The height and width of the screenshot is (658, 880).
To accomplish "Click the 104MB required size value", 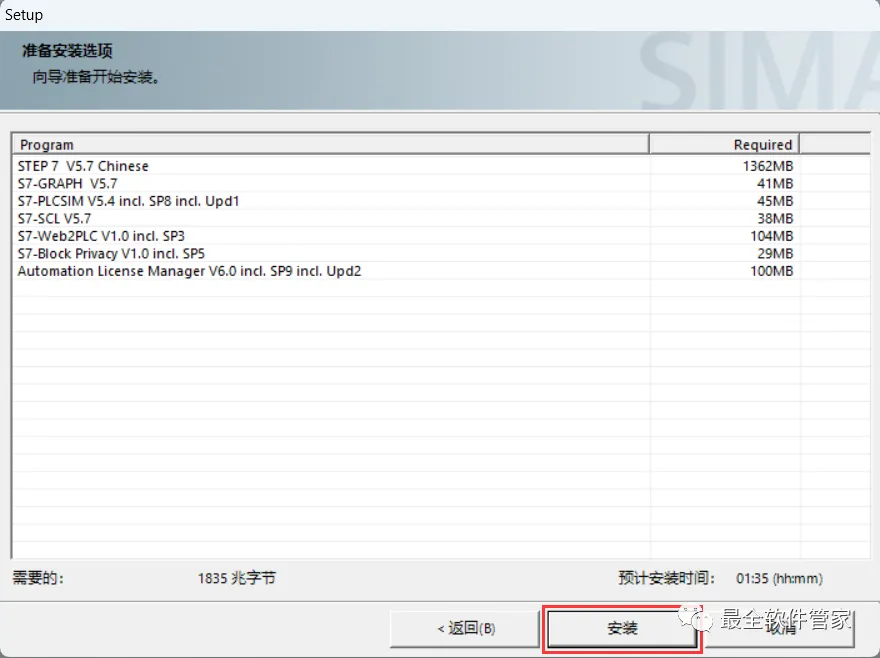I will click(772, 236).
